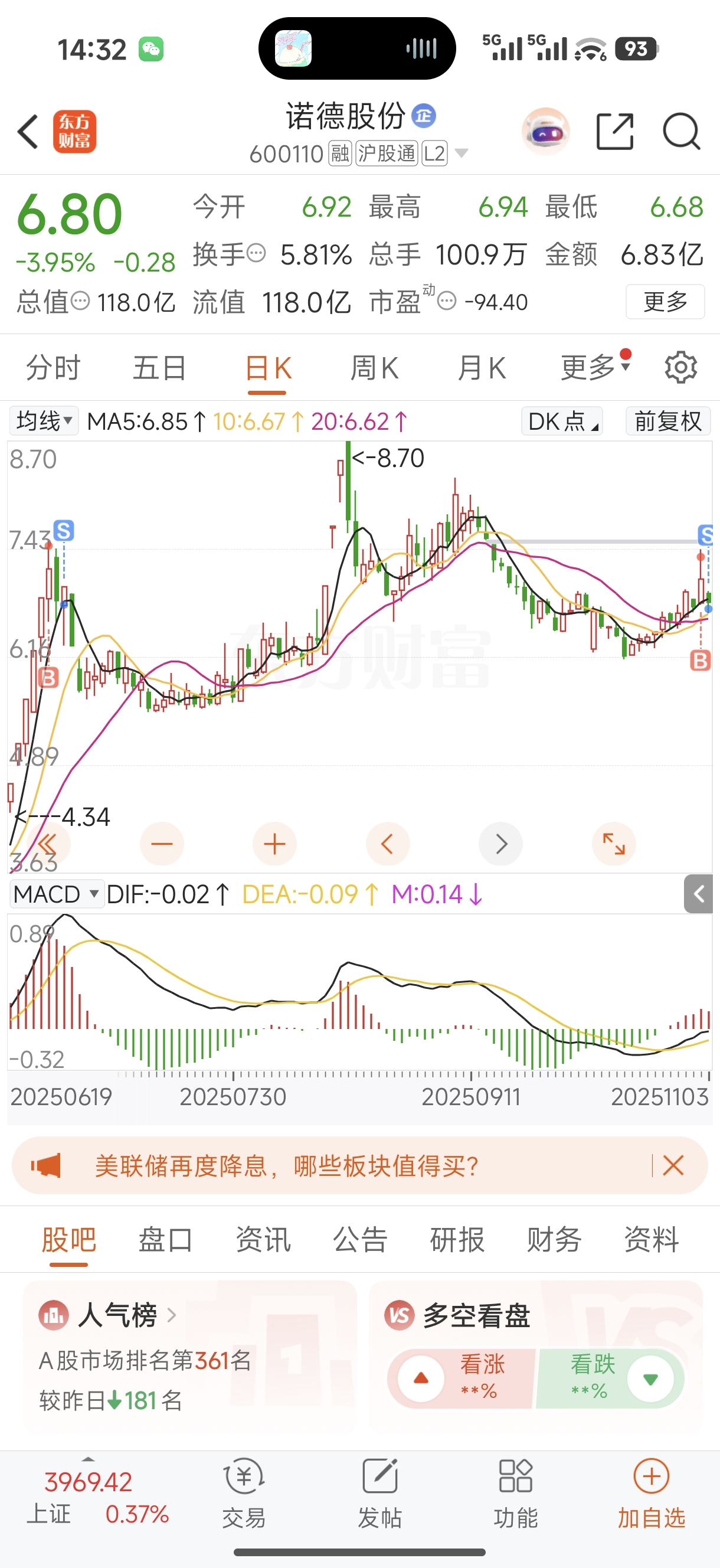Expand the side panel collapse arrow
The width and height of the screenshot is (720, 1568).
tap(698, 894)
